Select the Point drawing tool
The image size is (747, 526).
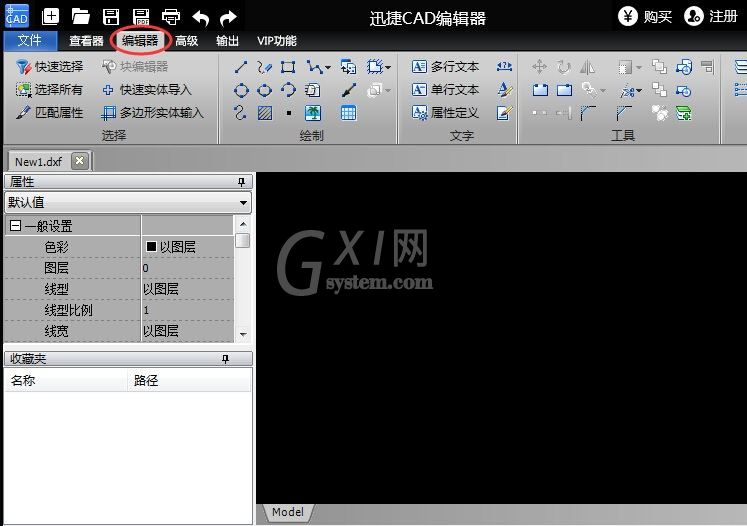point(289,113)
